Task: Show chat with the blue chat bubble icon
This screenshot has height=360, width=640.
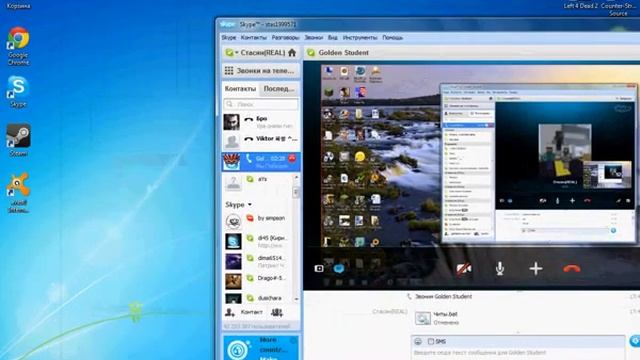Action: (339, 268)
